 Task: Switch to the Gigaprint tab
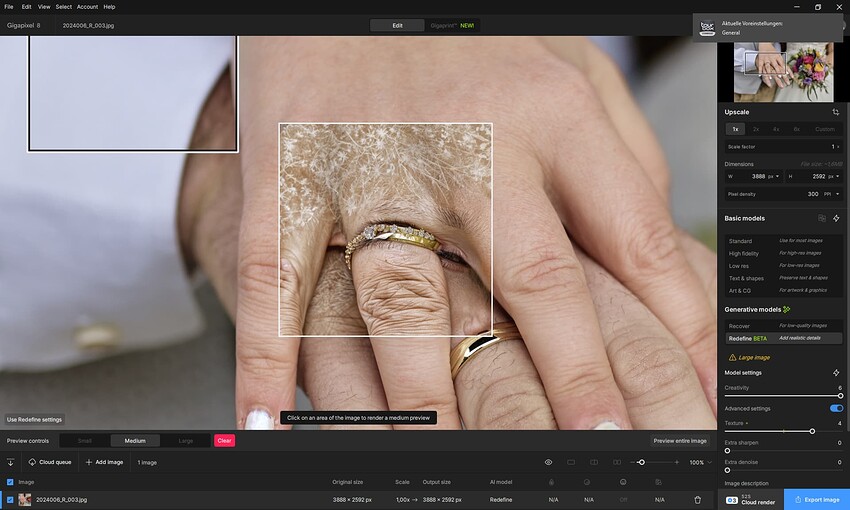pos(451,25)
